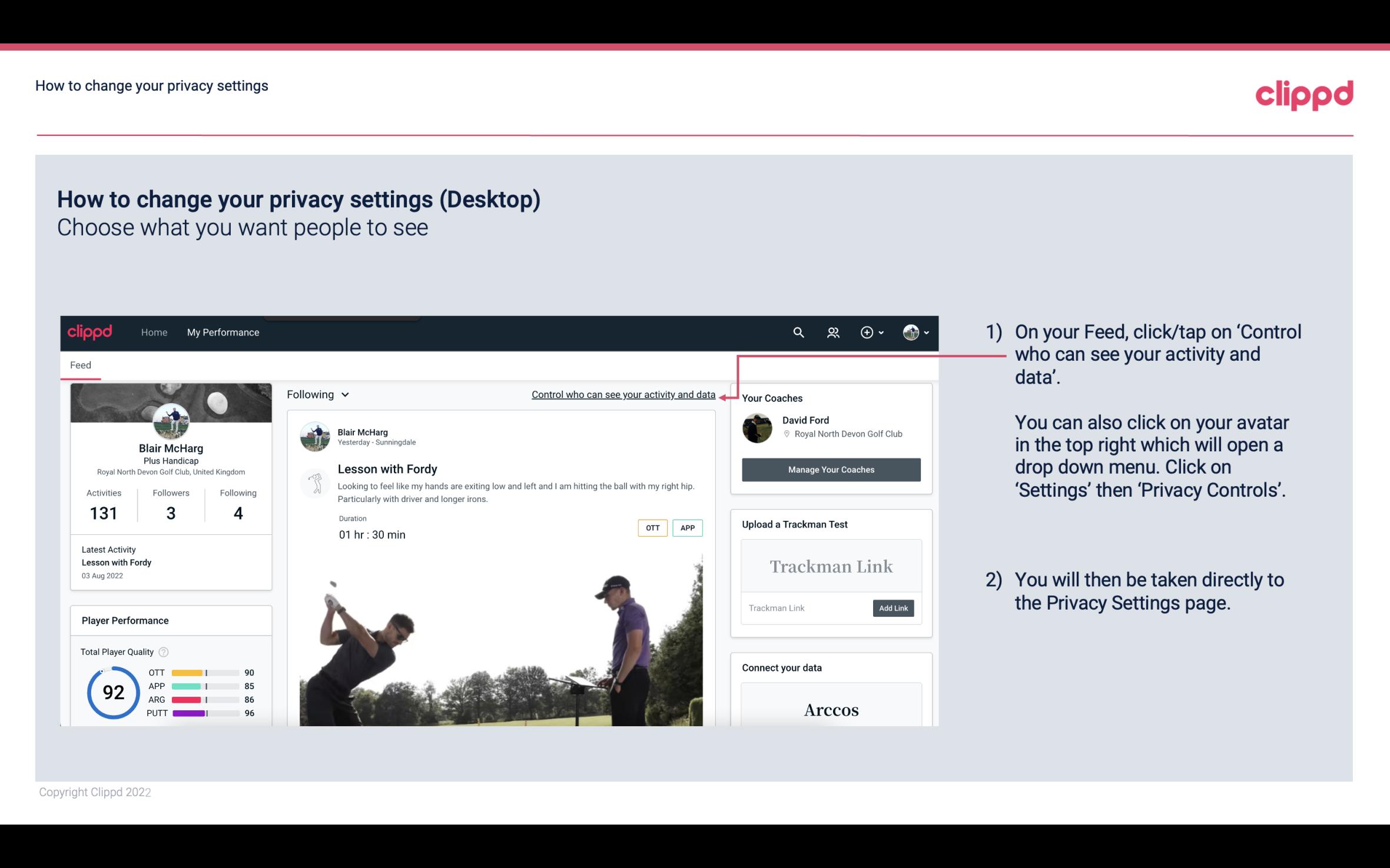Viewport: 1390px width, 868px height.
Task: Click the 'Manage Your Coaches' button
Action: pos(830,469)
